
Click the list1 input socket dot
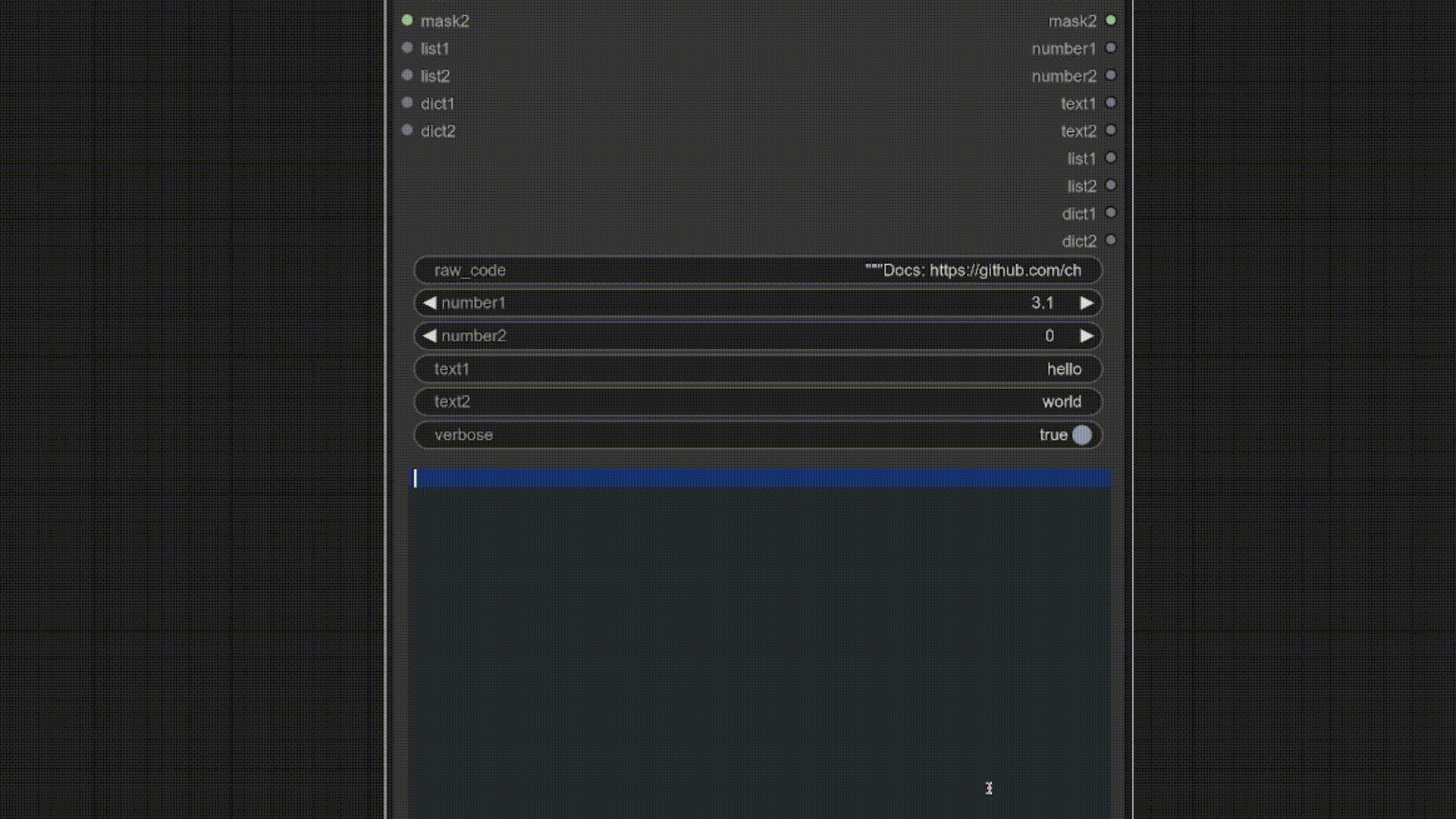tap(407, 48)
